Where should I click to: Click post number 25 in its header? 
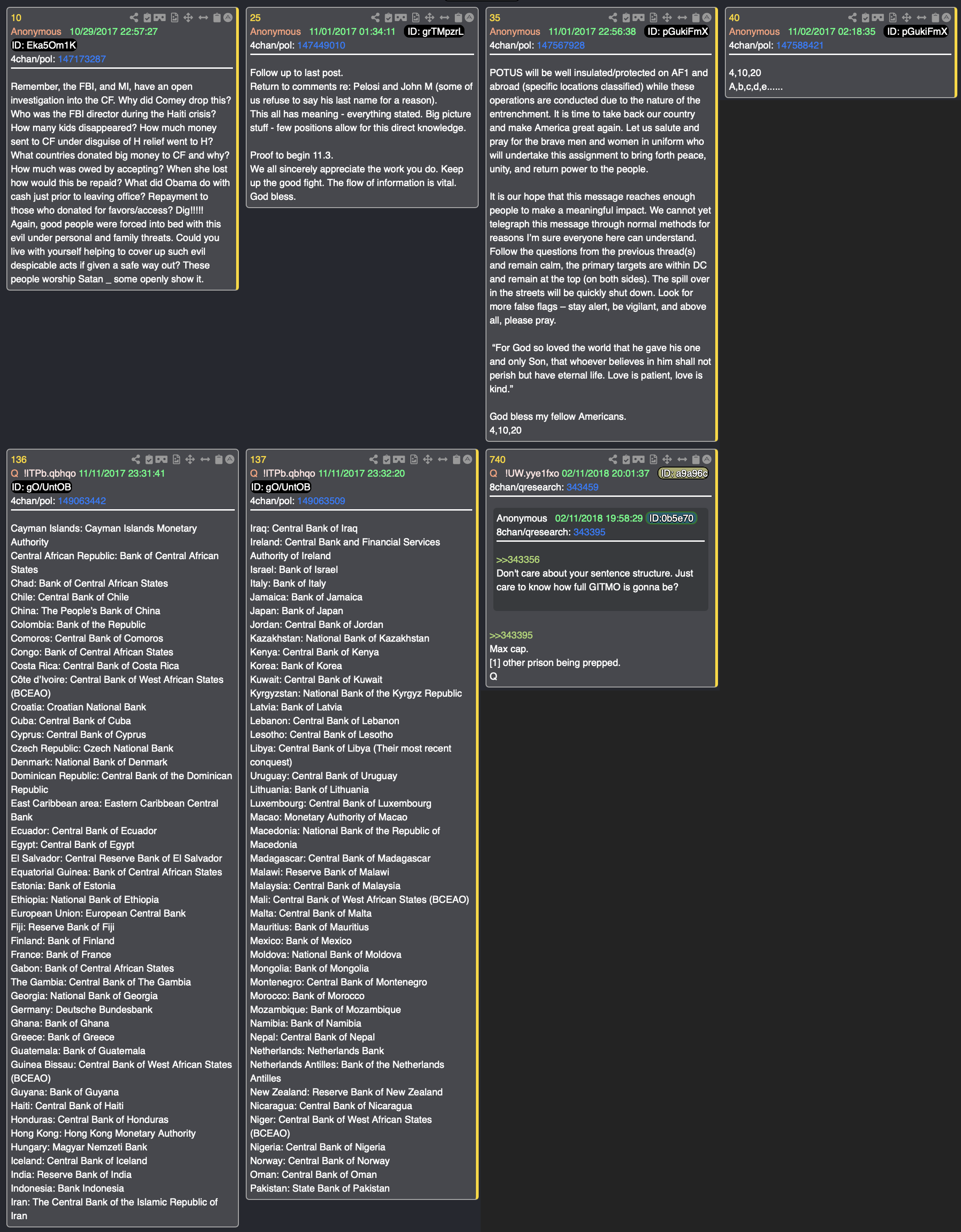[x=256, y=17]
